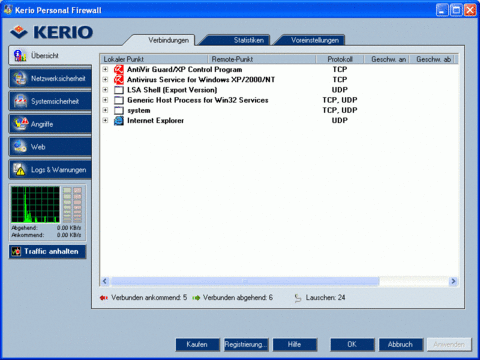Sort by the Protokoll column header
Viewport: 480px width, 360px height.
coord(339,59)
